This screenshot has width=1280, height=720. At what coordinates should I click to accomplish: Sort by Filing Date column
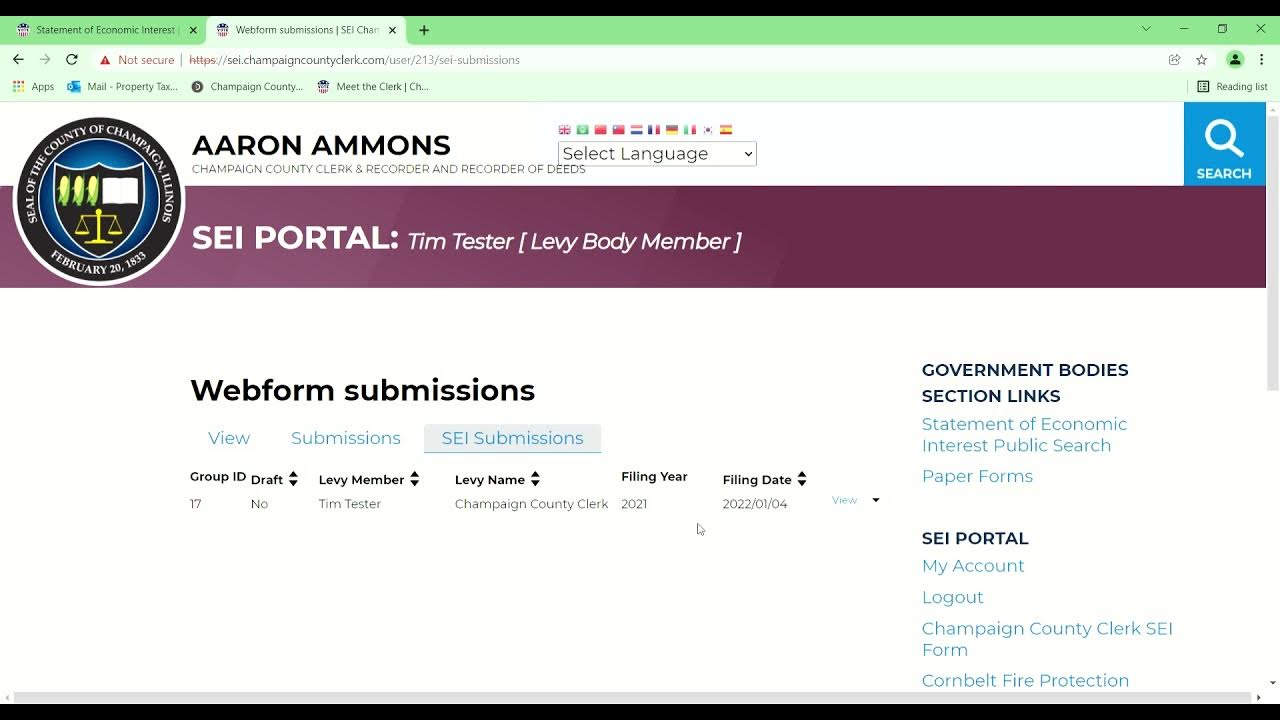coord(765,480)
